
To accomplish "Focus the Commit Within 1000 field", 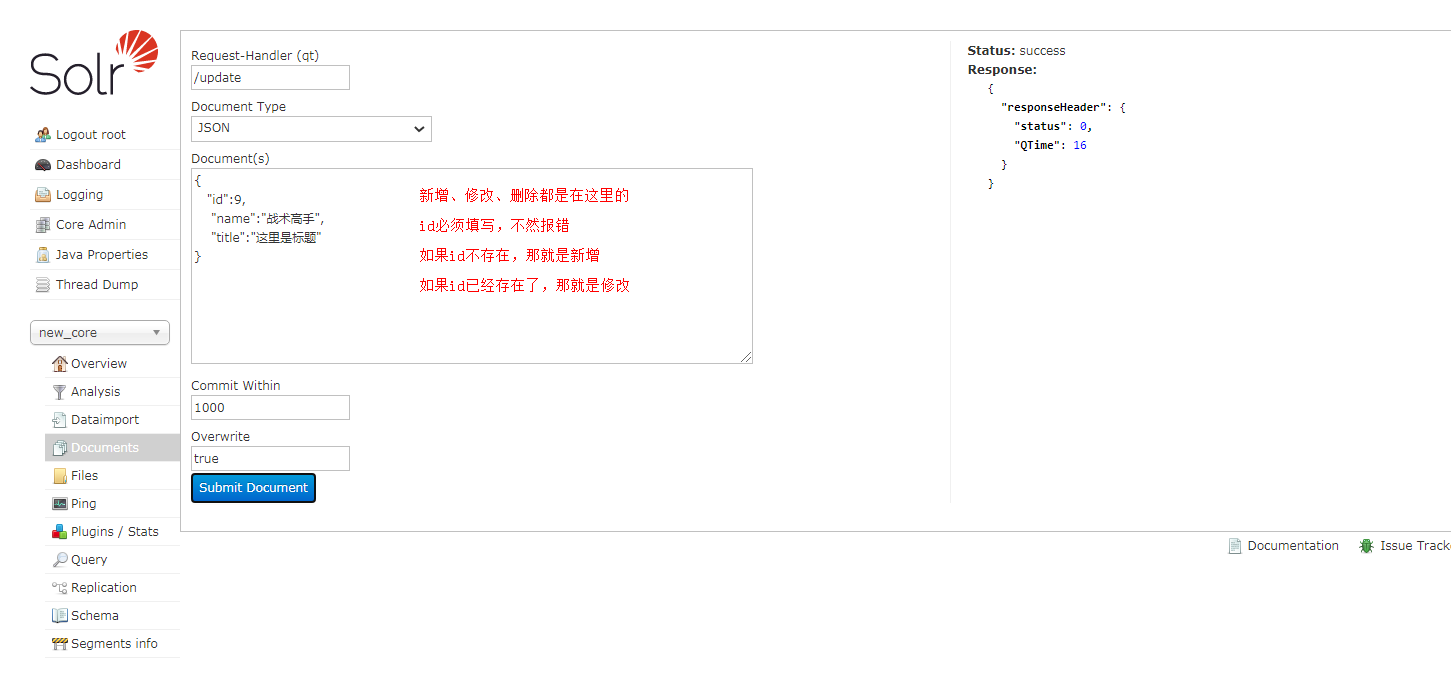I will tap(270, 407).
